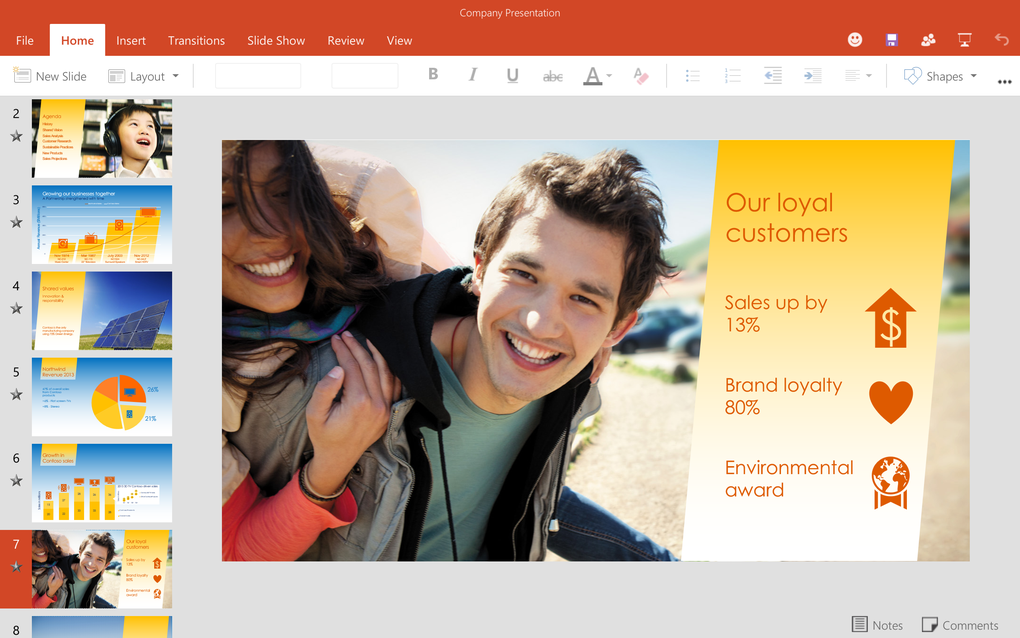Create a New Slide

50,75
